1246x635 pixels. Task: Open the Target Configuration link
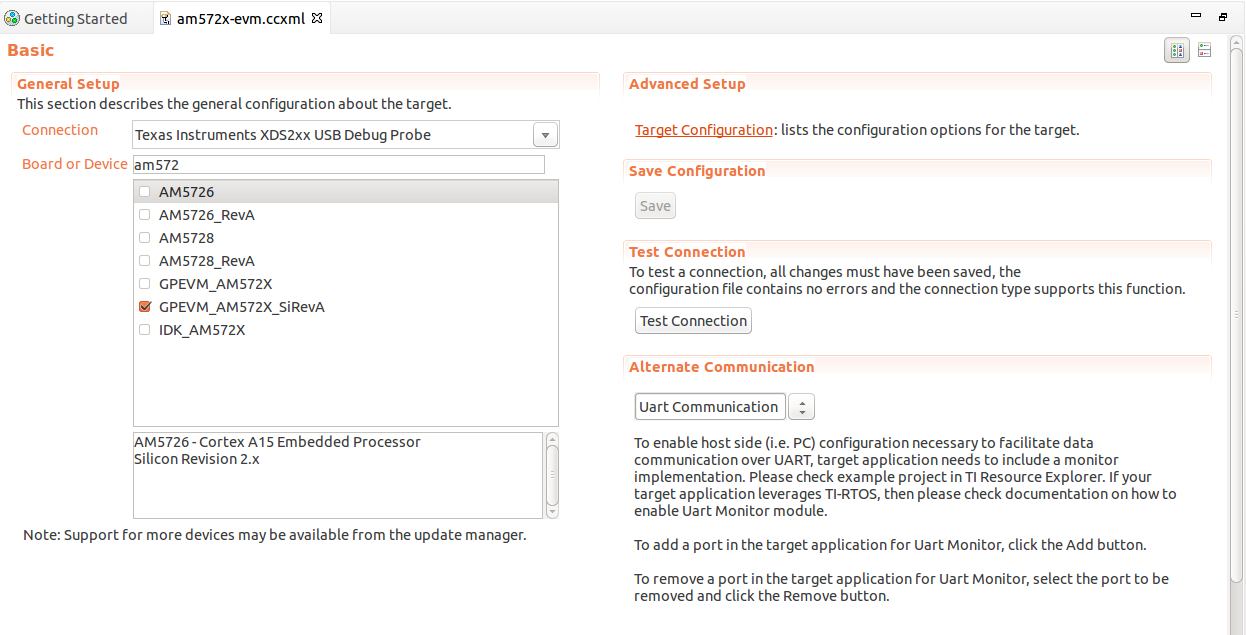coord(703,130)
